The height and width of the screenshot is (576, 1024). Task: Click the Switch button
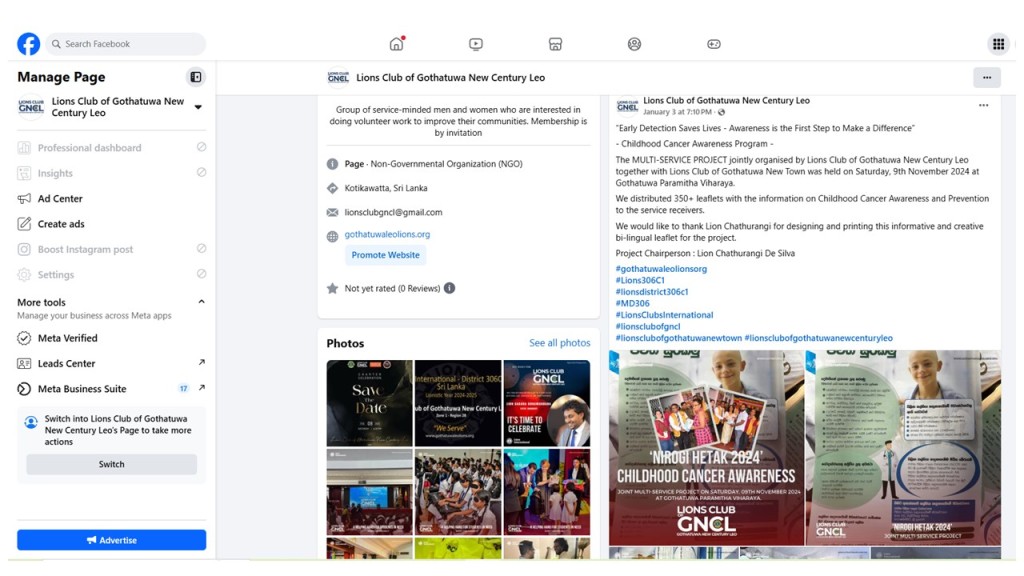(x=112, y=464)
